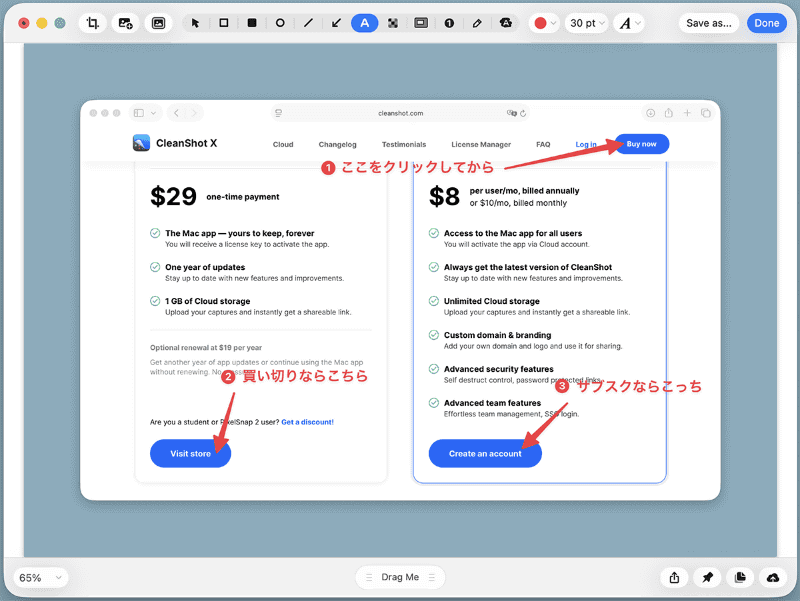The width and height of the screenshot is (800, 601).
Task: Click the $8 price text
Action: pos(444,196)
